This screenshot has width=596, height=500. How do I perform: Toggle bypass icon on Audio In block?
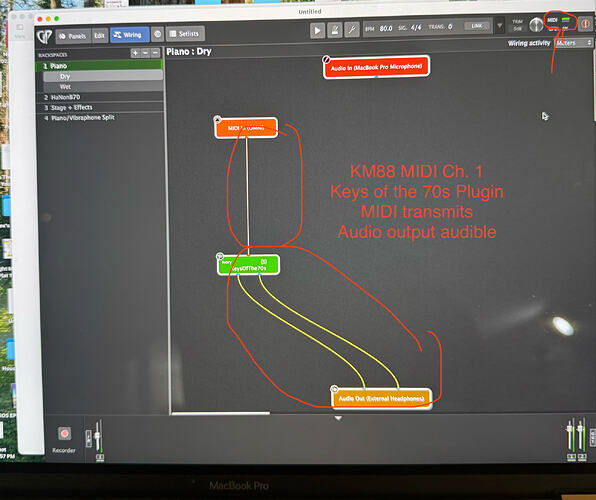(326, 59)
